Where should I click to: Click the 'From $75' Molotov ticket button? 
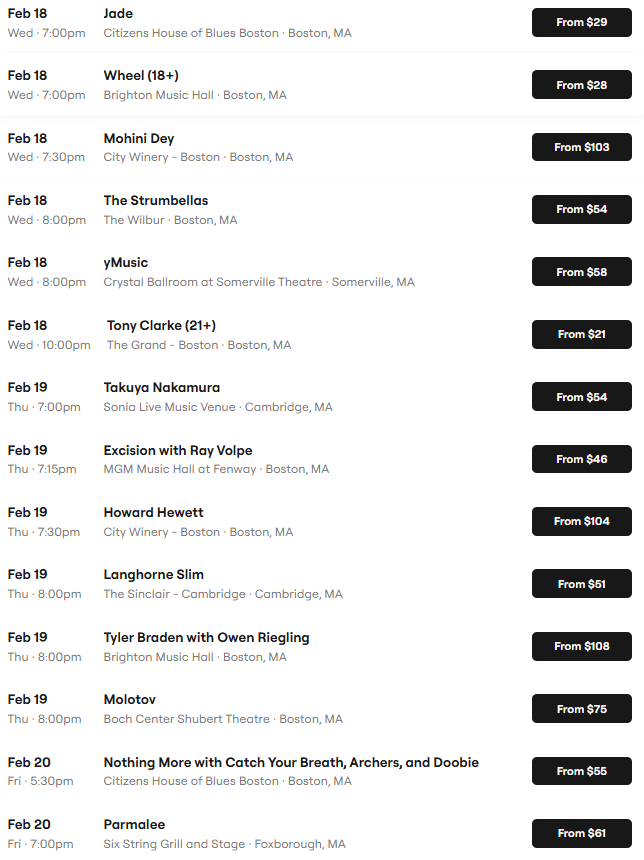click(x=581, y=709)
